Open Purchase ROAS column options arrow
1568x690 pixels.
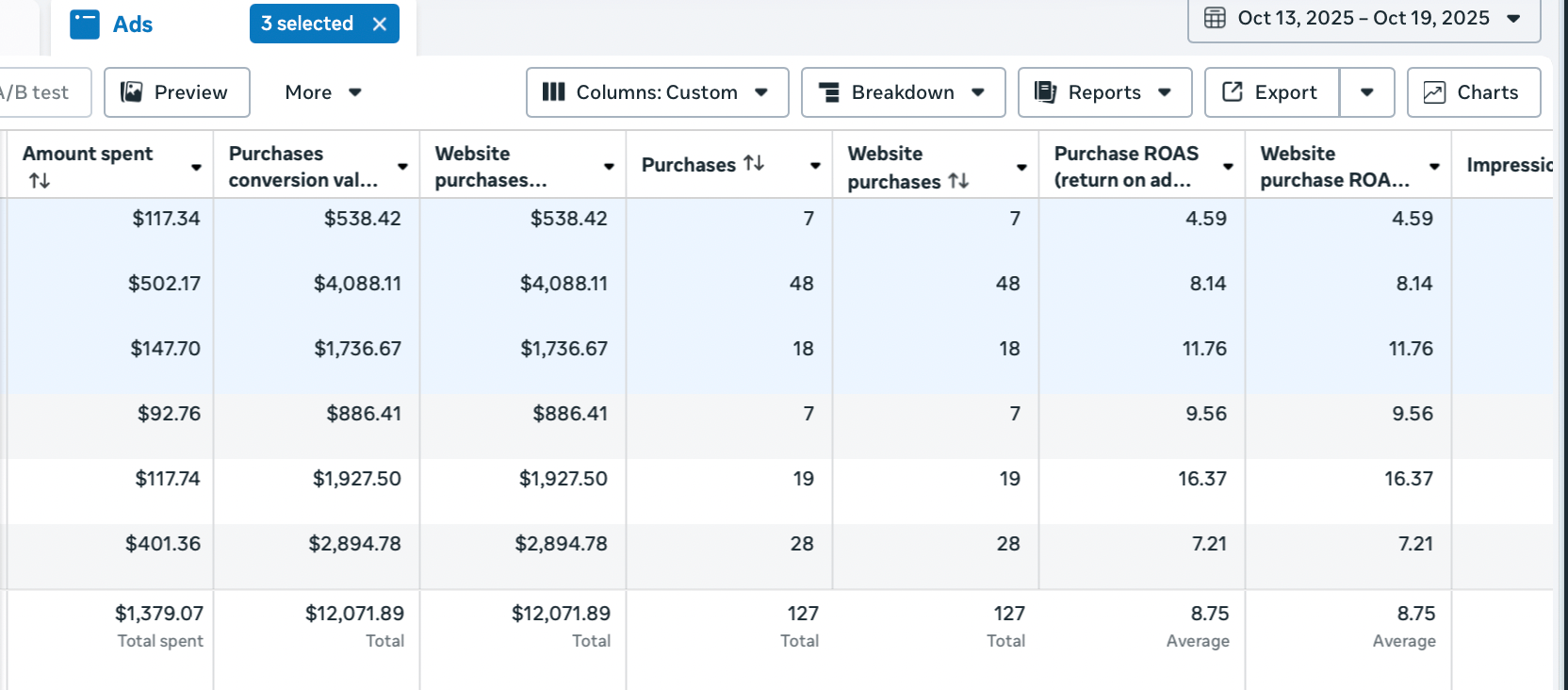click(1228, 167)
